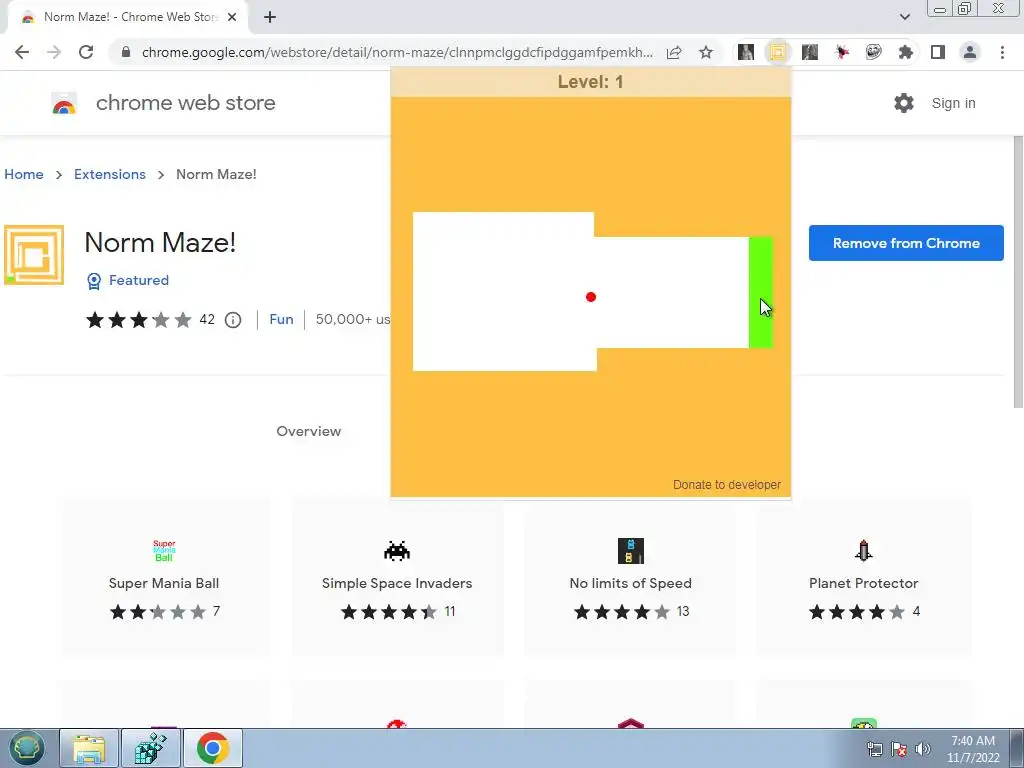1024x768 pixels.
Task: Switch to the Overview tab
Action: [x=308, y=431]
